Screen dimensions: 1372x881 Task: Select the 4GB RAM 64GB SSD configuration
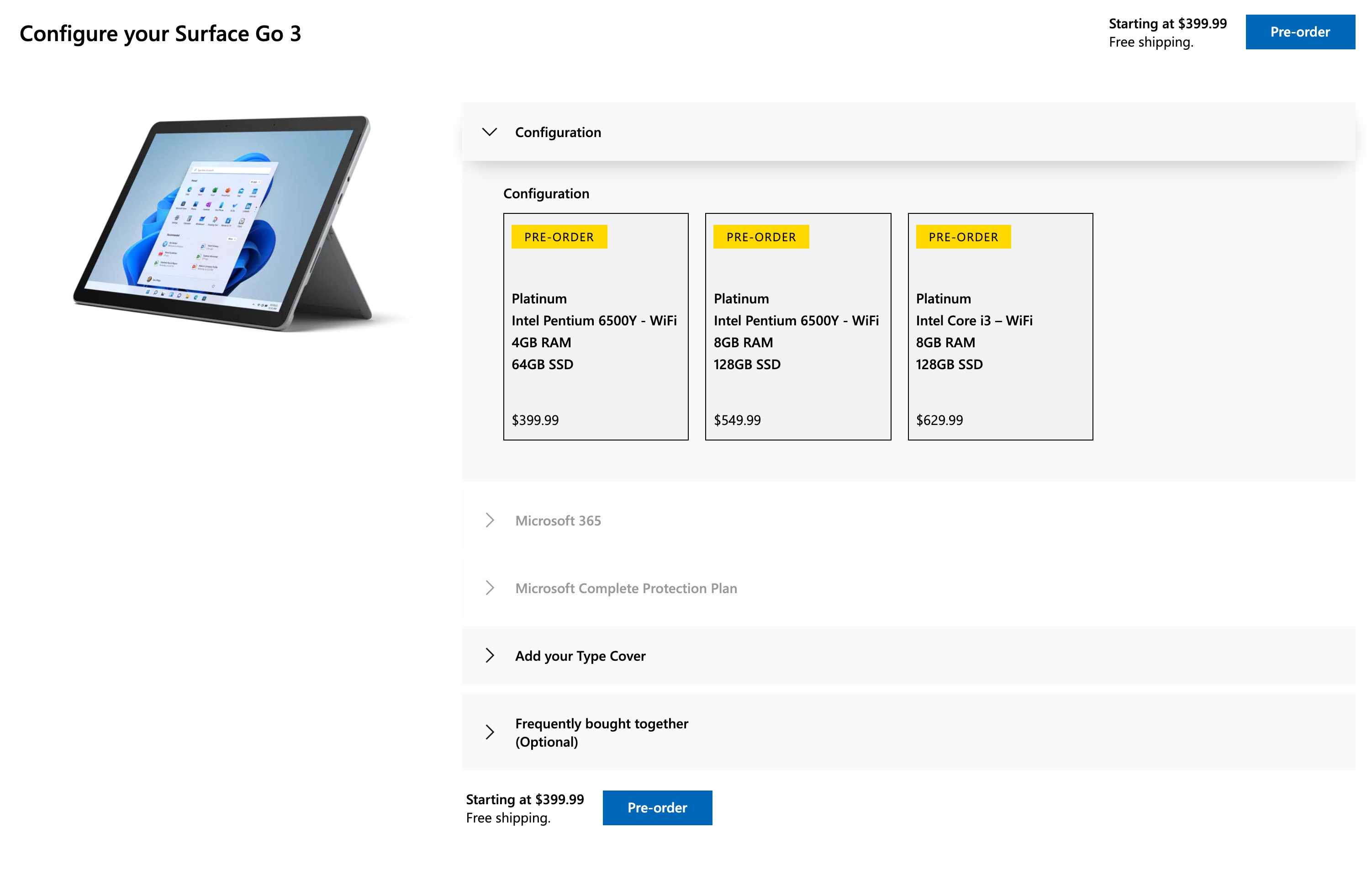click(x=596, y=327)
